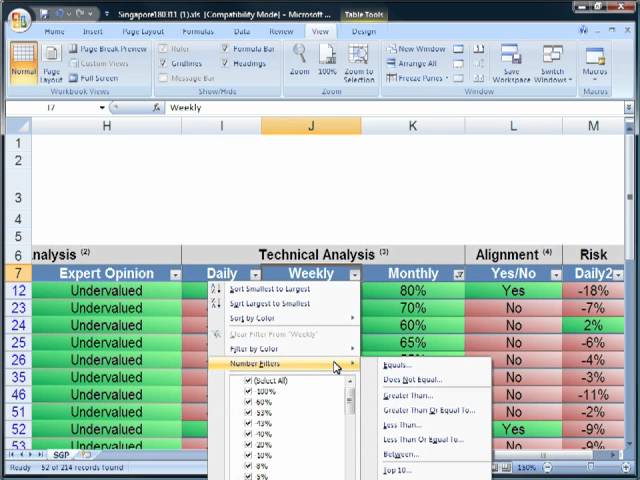
Task: Open Freeze Panes dropdown
Action: pyautogui.click(x=417, y=78)
